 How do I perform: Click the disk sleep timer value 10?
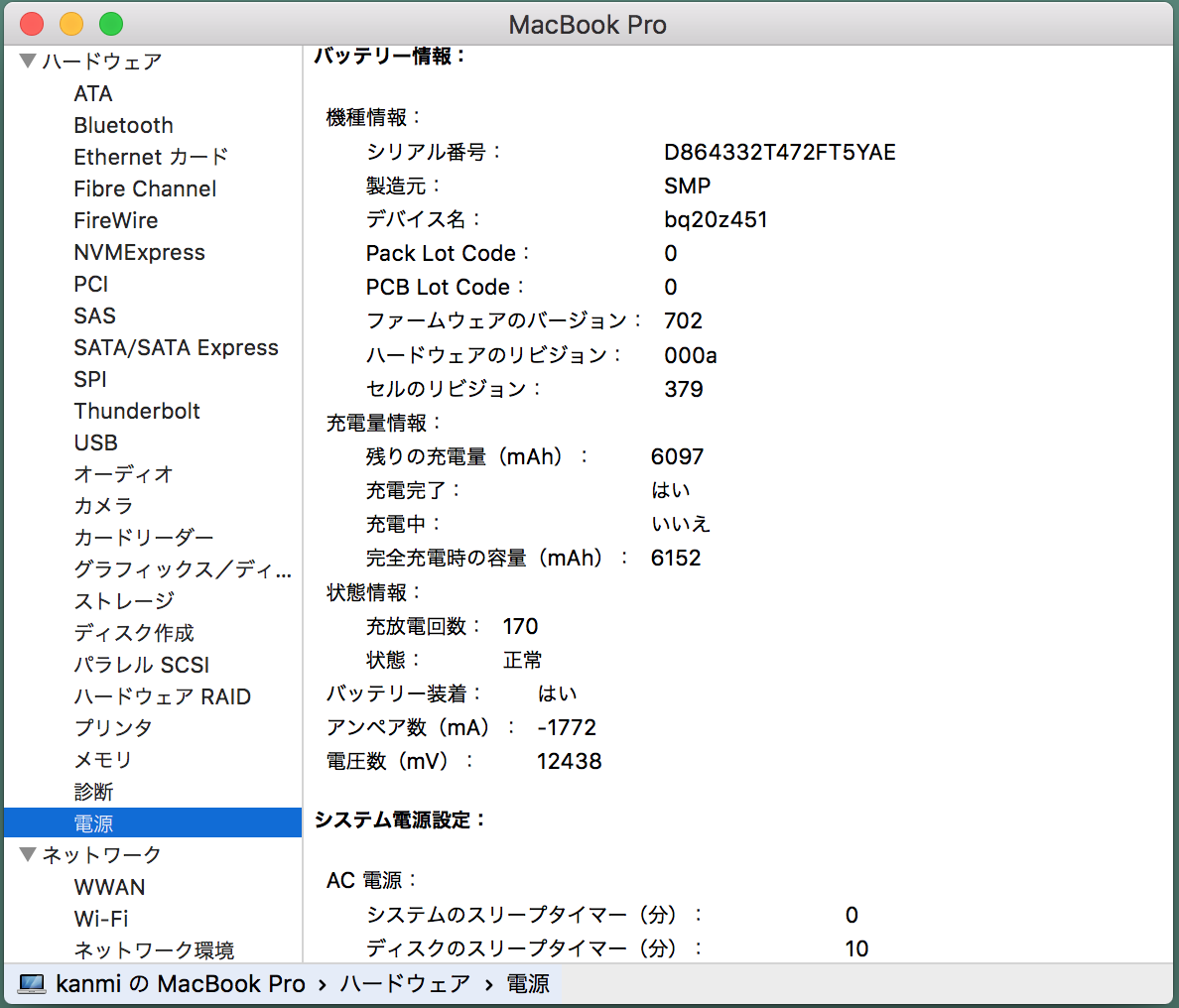(x=856, y=947)
